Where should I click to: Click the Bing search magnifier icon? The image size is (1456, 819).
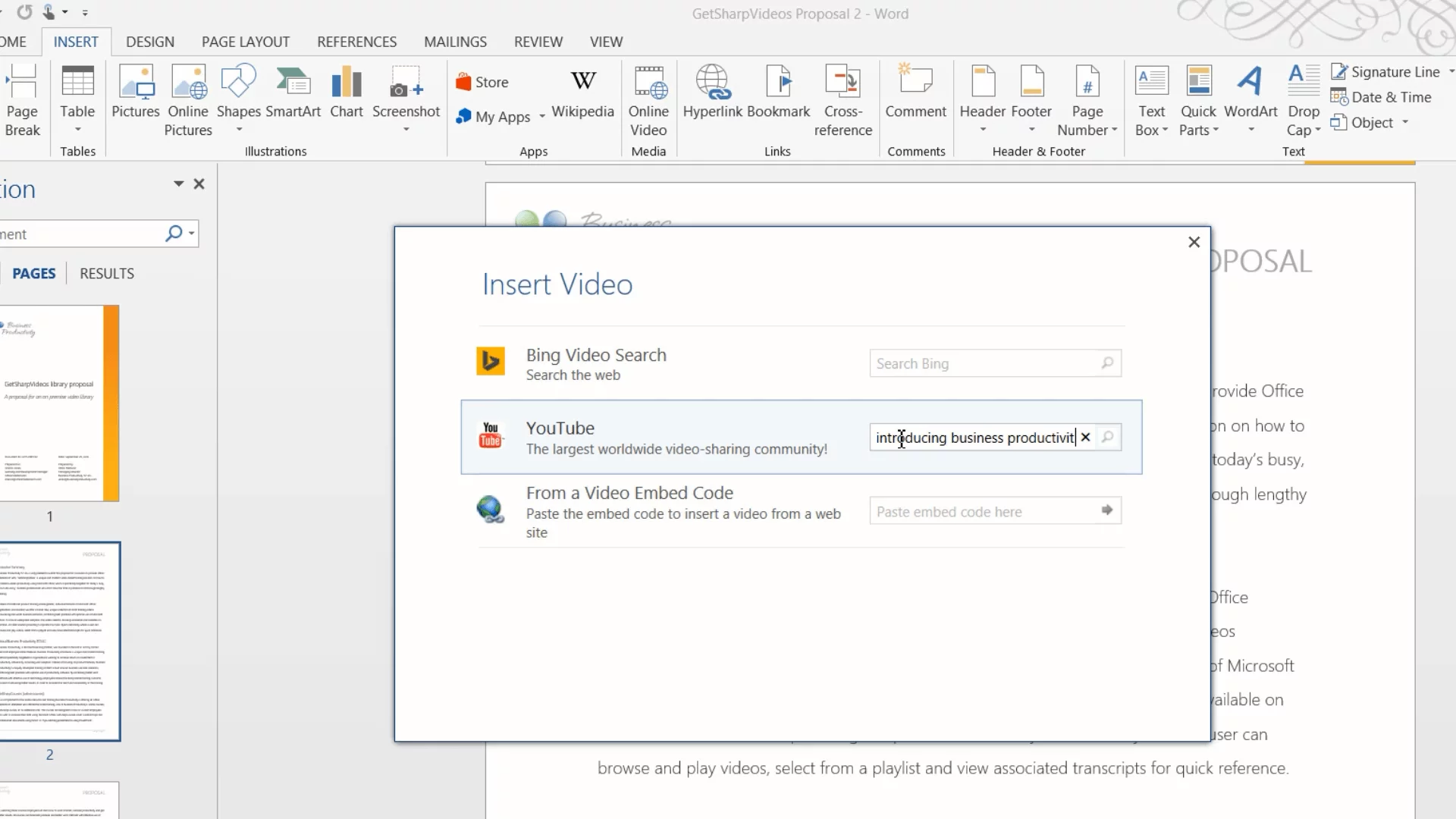click(x=1107, y=363)
